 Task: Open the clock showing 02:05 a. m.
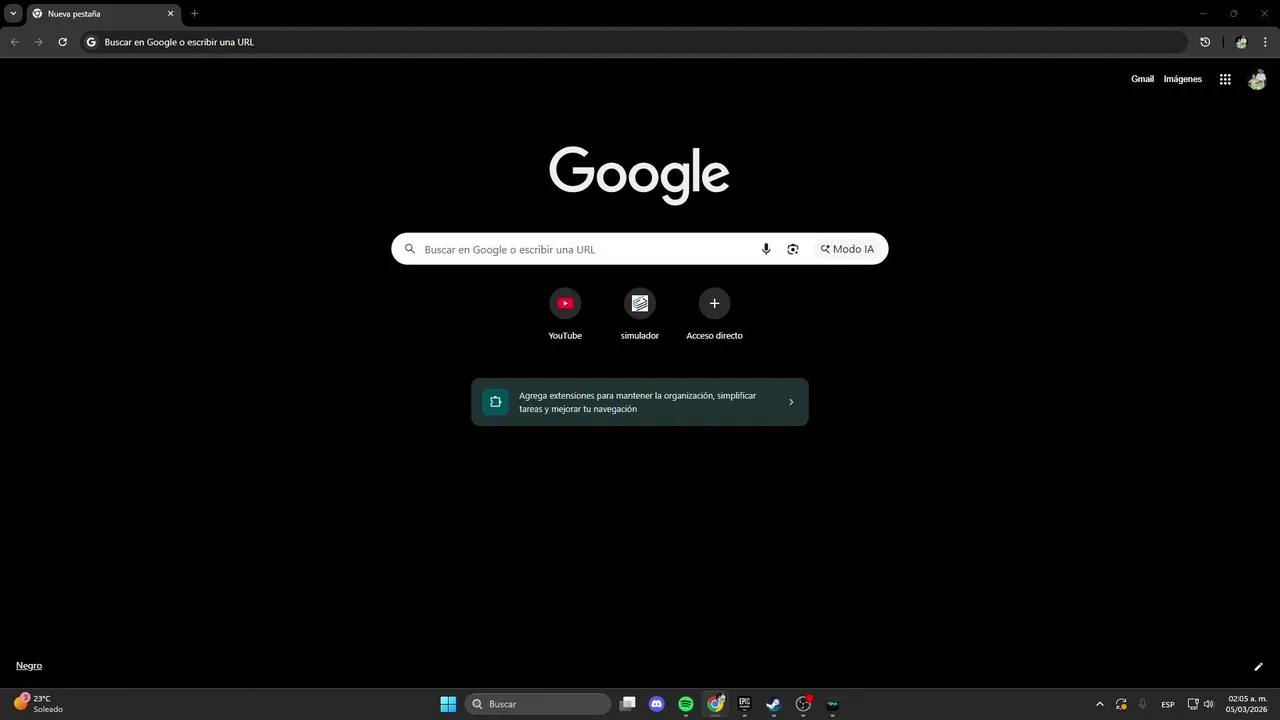point(1247,704)
